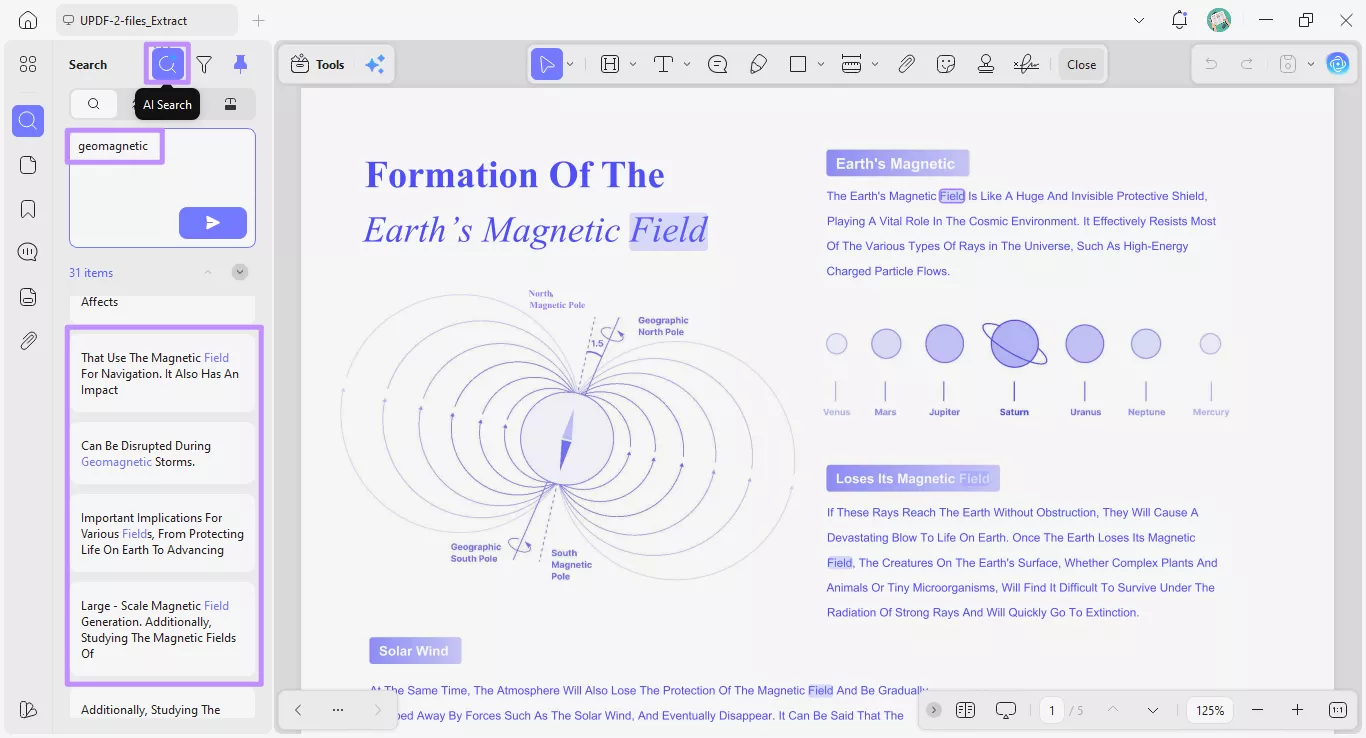
Task: Open the Tools menu
Action: click(x=317, y=64)
